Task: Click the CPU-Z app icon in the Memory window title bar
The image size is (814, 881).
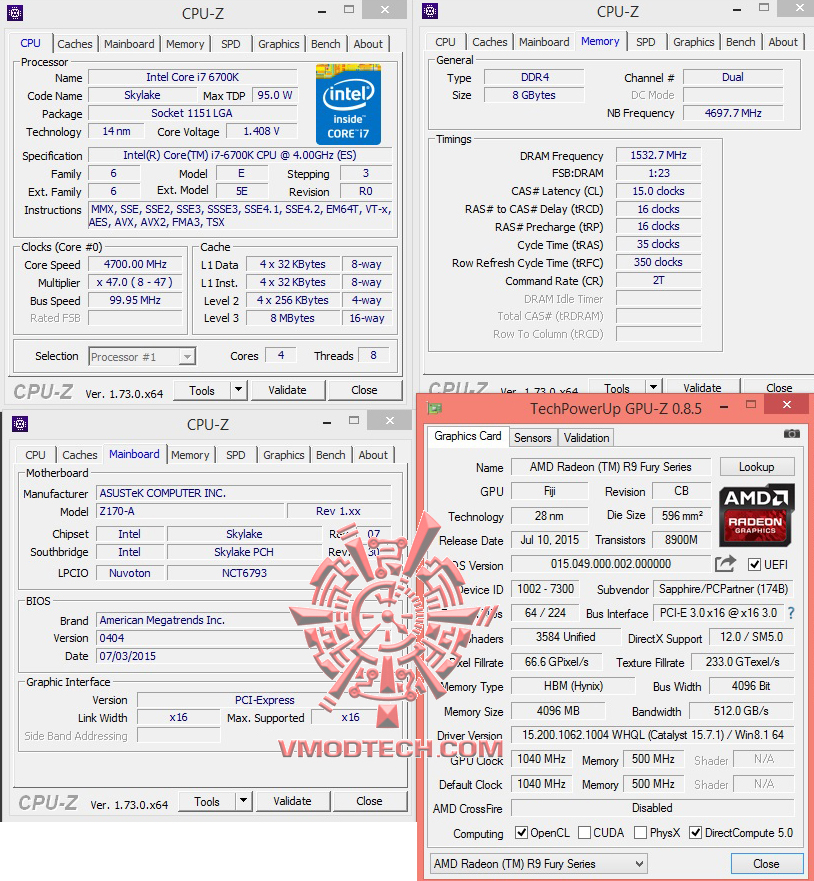Action: [x=430, y=11]
